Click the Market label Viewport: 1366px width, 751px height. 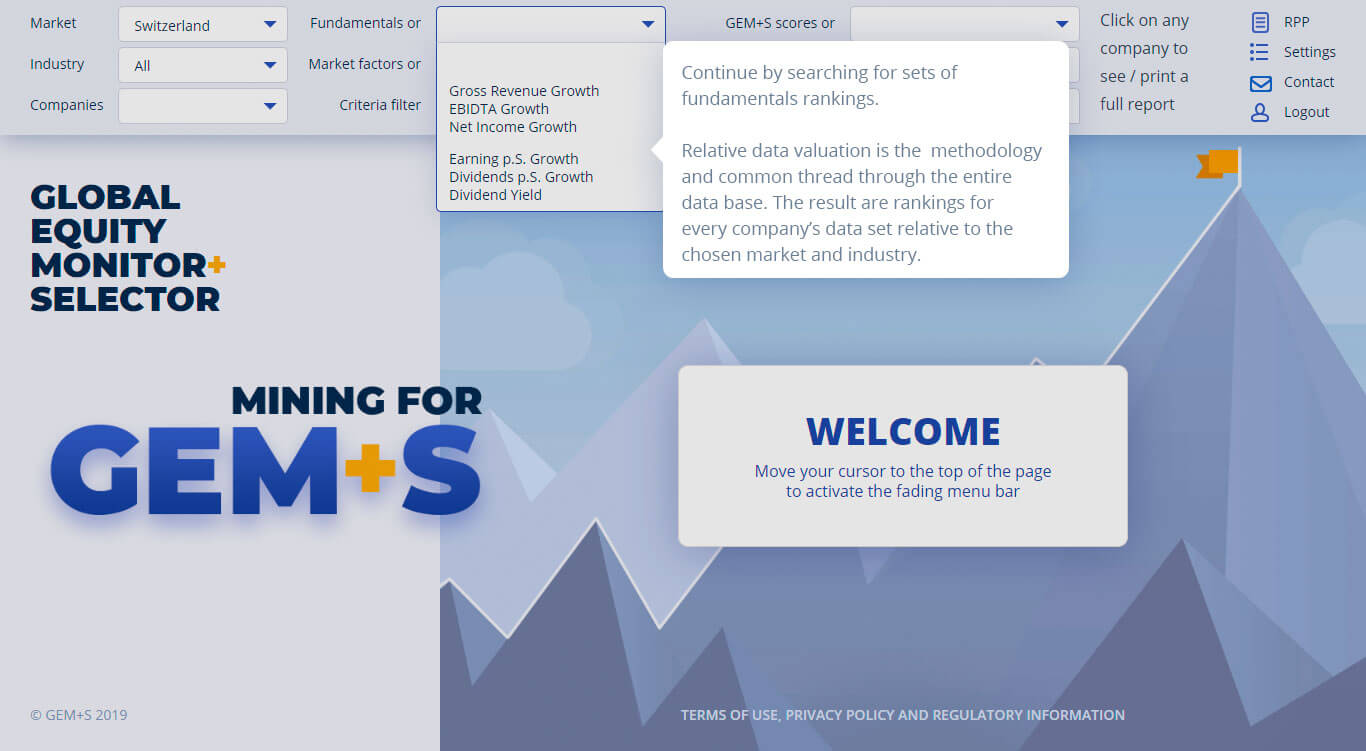pos(53,23)
